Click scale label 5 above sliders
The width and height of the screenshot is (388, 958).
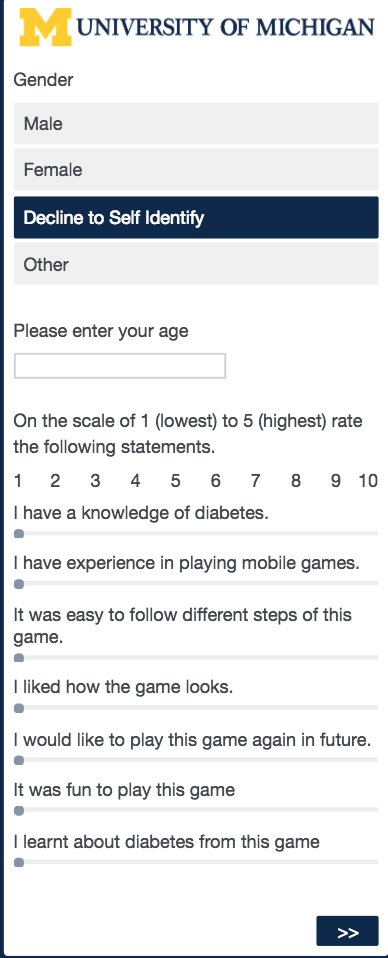(175, 481)
